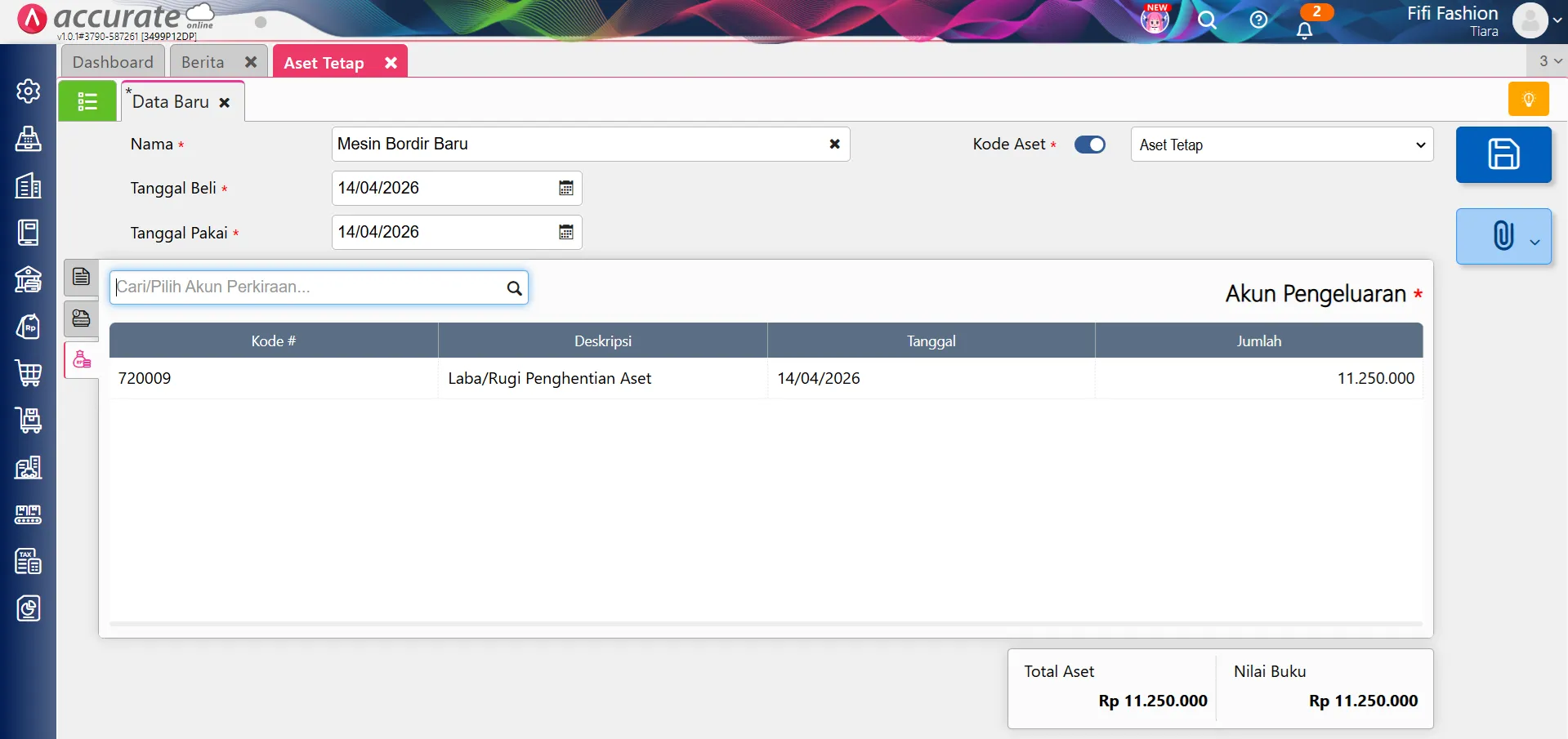Open the Rp money bag icon in sidebar
The image size is (1568, 739).
coord(29,327)
